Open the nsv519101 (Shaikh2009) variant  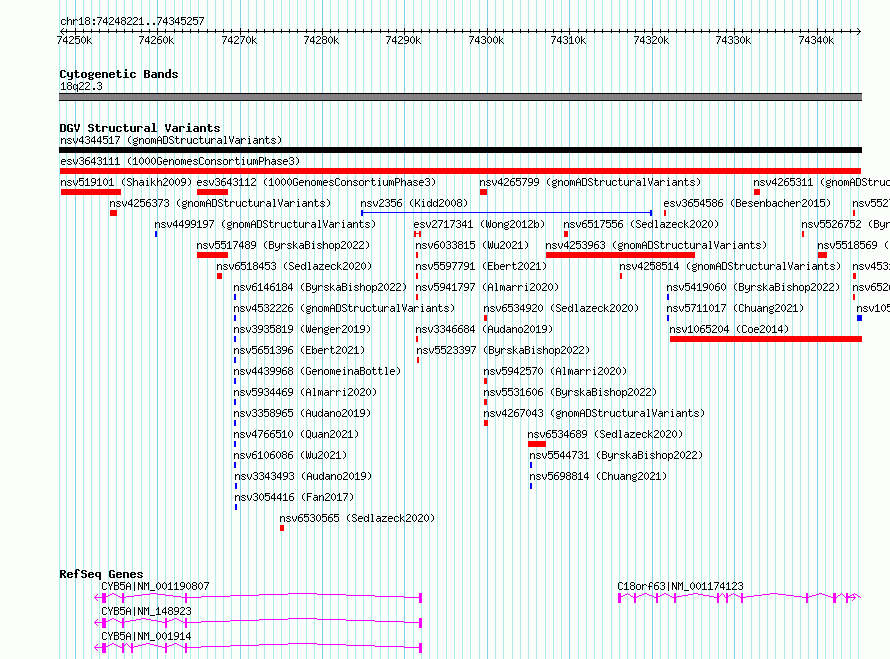126,182
